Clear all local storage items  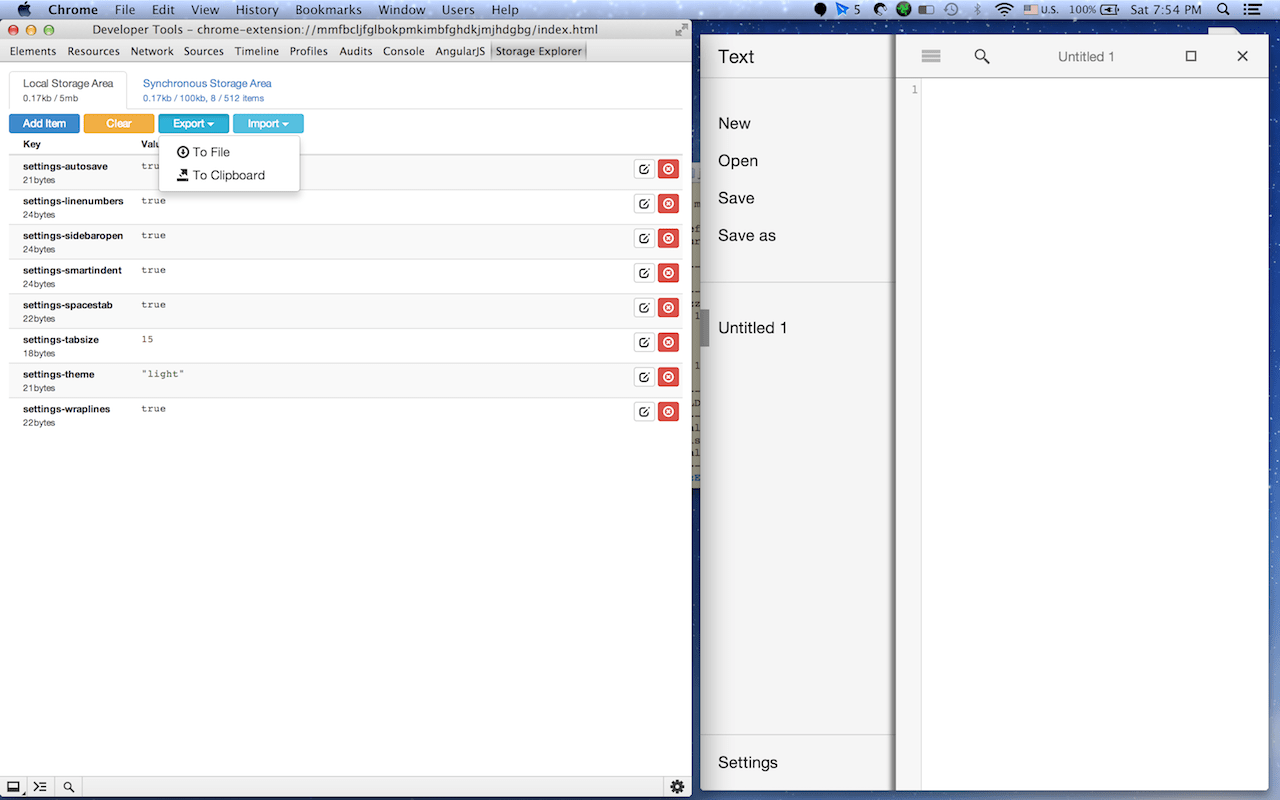click(118, 123)
